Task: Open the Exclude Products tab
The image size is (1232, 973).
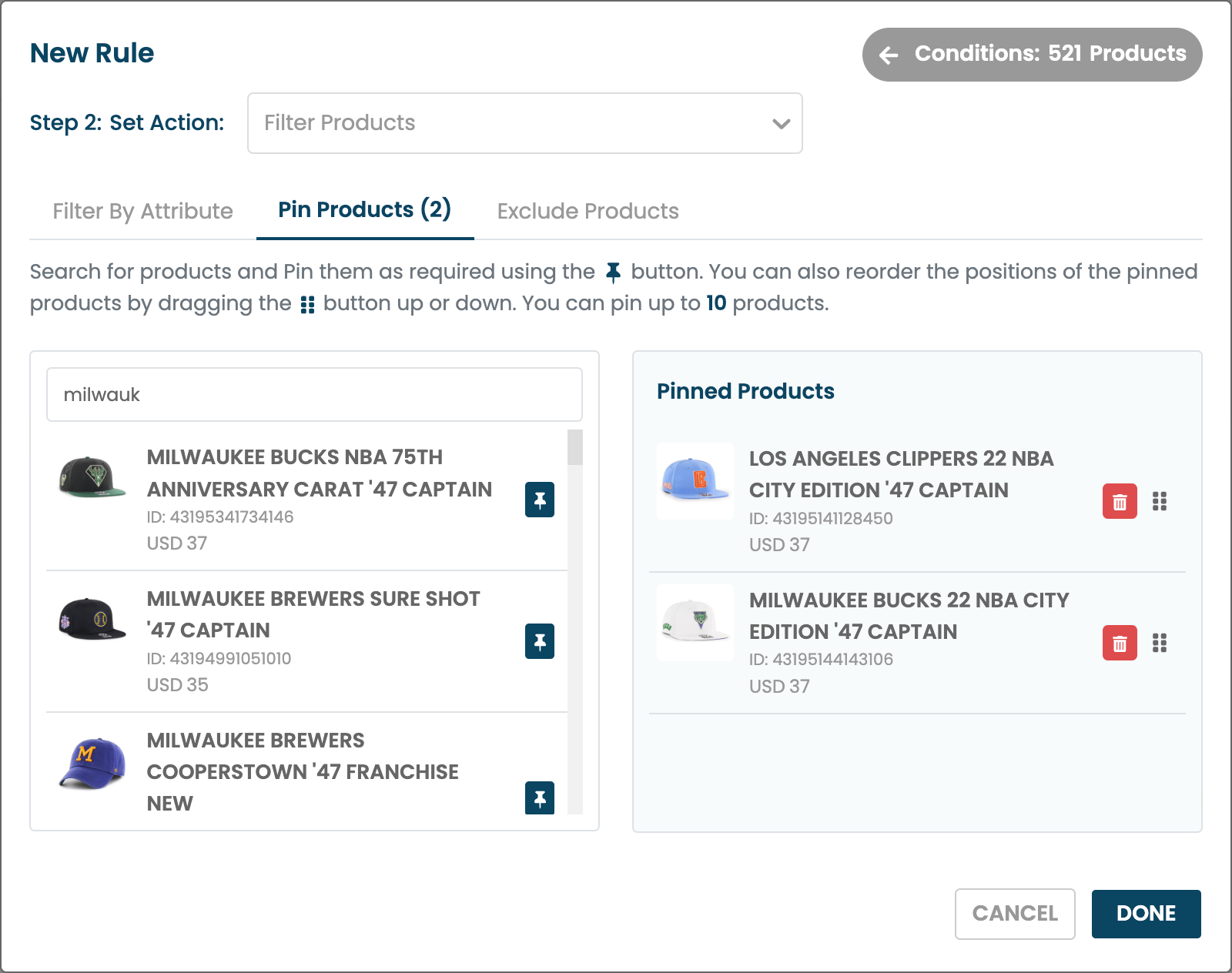Action: point(588,211)
